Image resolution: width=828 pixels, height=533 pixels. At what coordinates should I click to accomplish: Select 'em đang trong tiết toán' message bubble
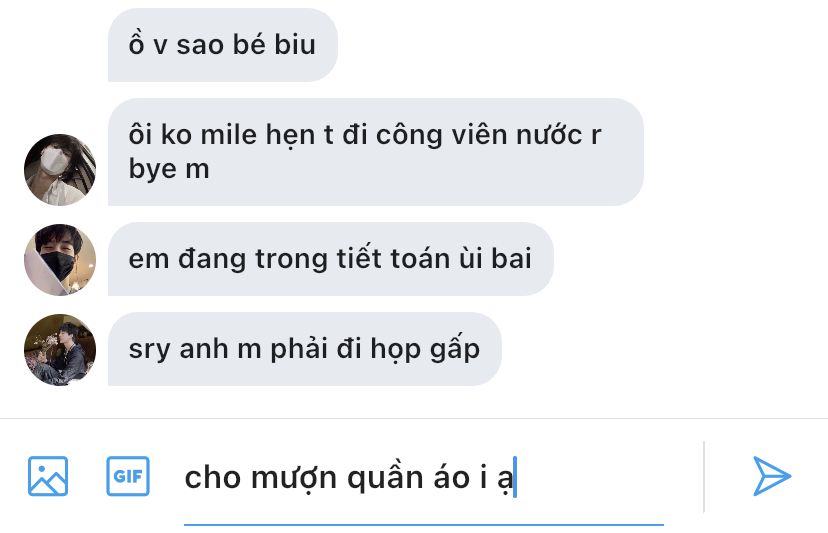tap(331, 259)
